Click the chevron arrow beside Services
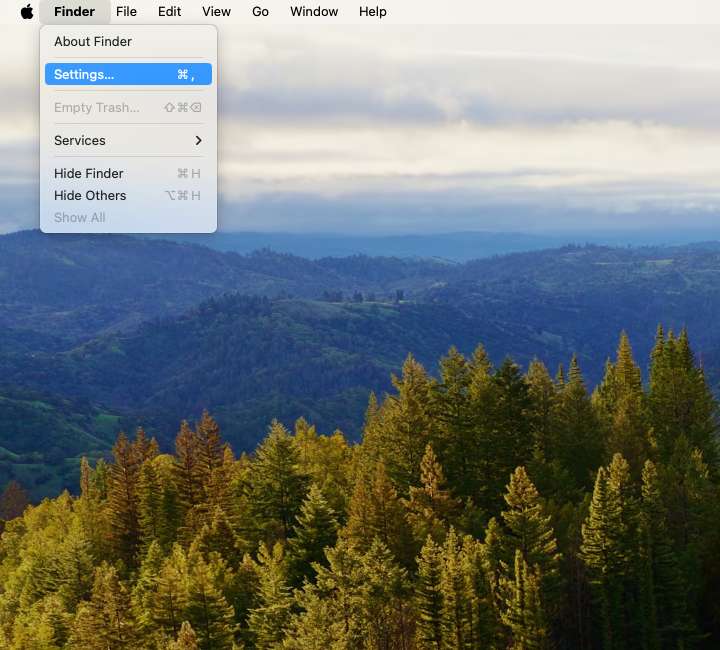Image resolution: width=720 pixels, height=650 pixels. point(198,140)
